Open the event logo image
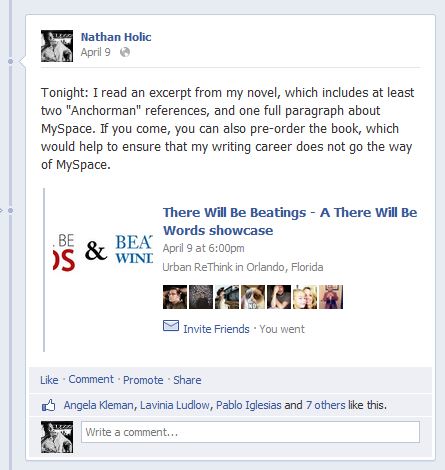 (x=103, y=253)
